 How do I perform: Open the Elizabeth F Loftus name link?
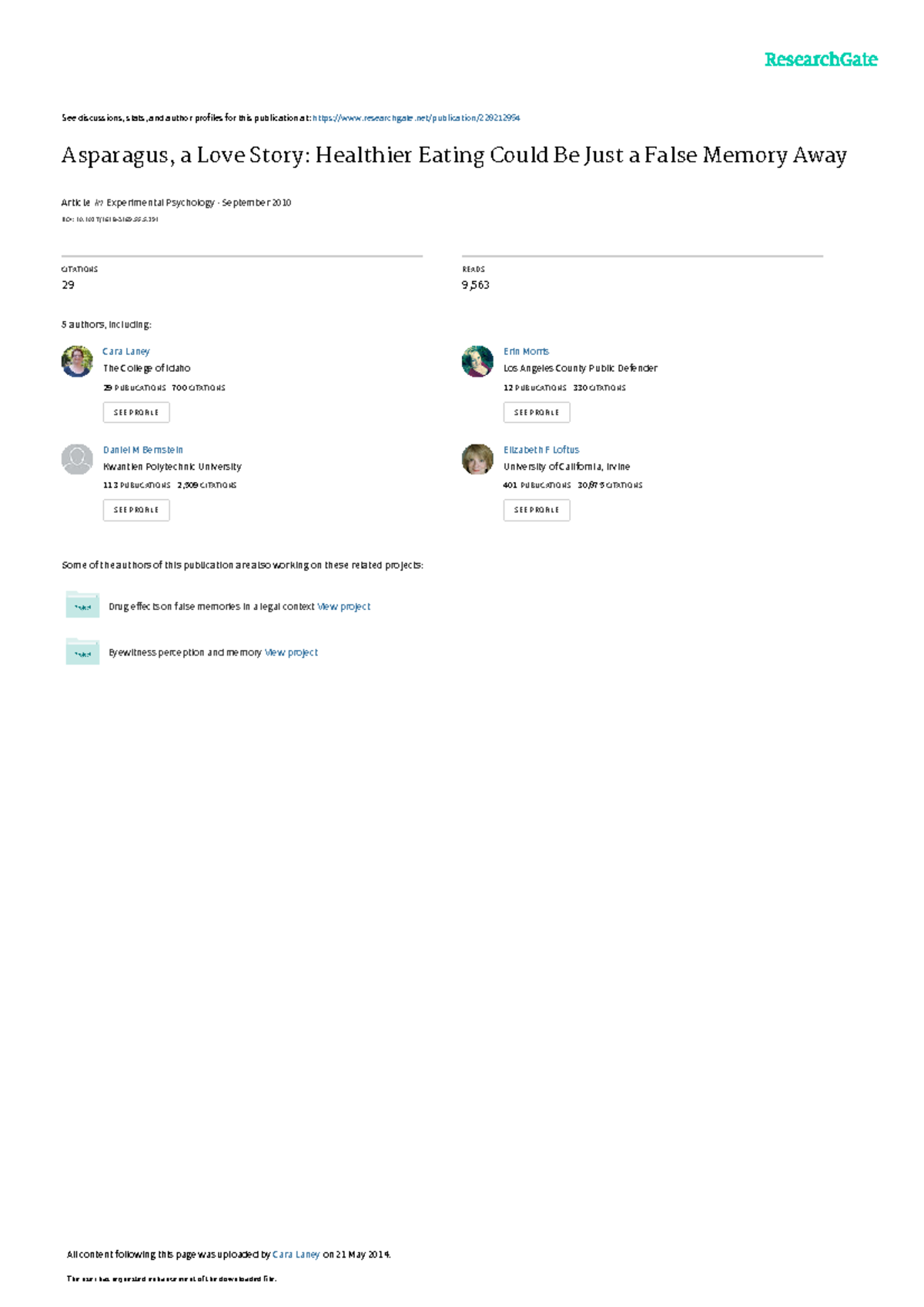point(541,450)
